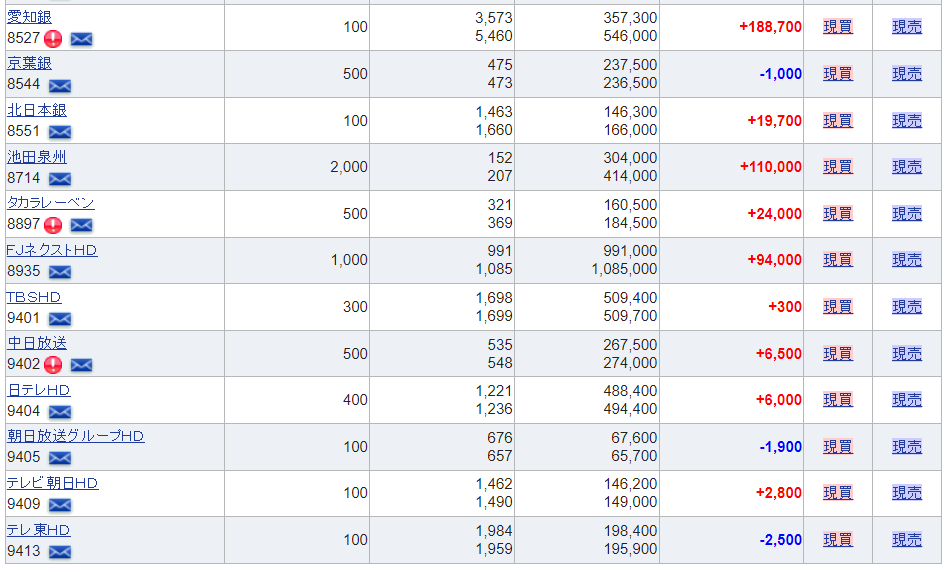Click mail icon beside code 9413
This screenshot has width=951, height=573.
[x=60, y=552]
